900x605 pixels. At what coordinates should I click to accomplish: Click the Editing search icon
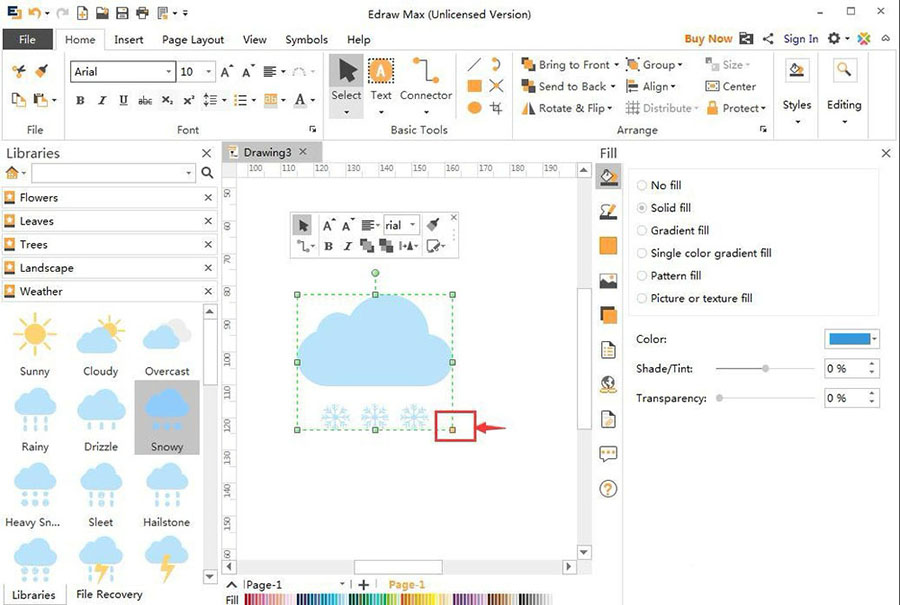coord(843,72)
